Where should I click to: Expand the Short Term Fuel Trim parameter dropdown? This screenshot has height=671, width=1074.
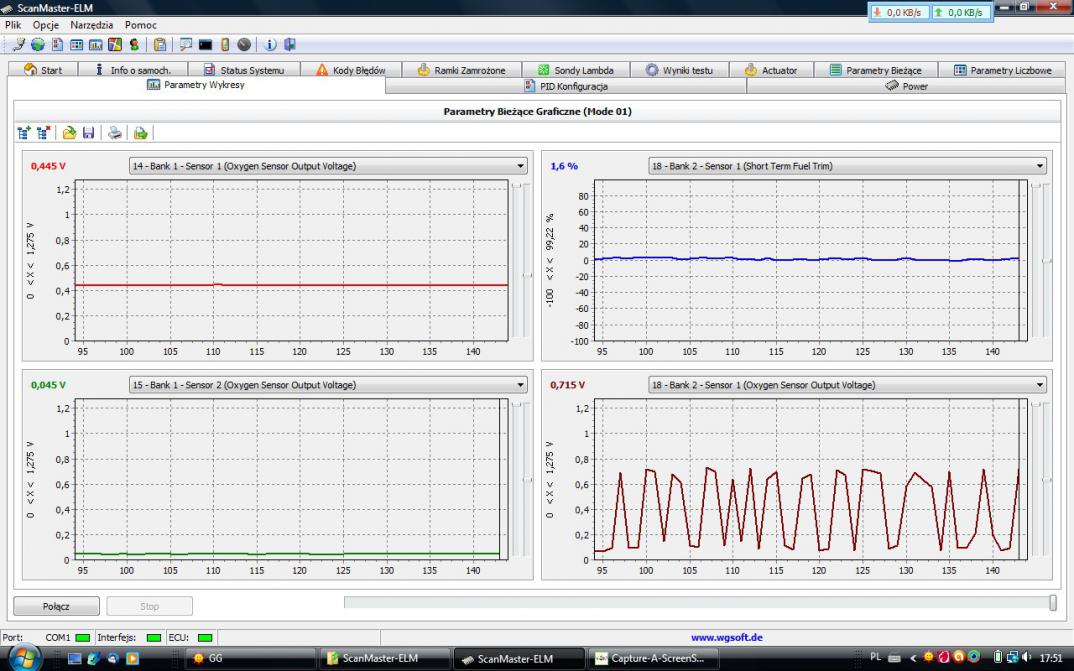1040,166
